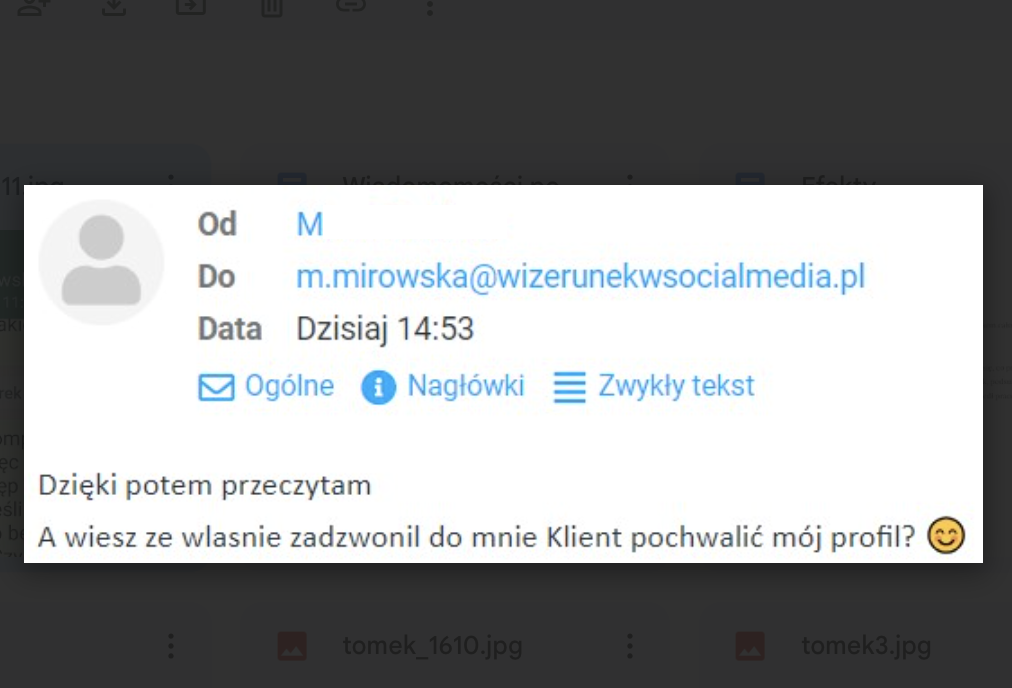Select the Zwykły tekst option

click(x=676, y=386)
